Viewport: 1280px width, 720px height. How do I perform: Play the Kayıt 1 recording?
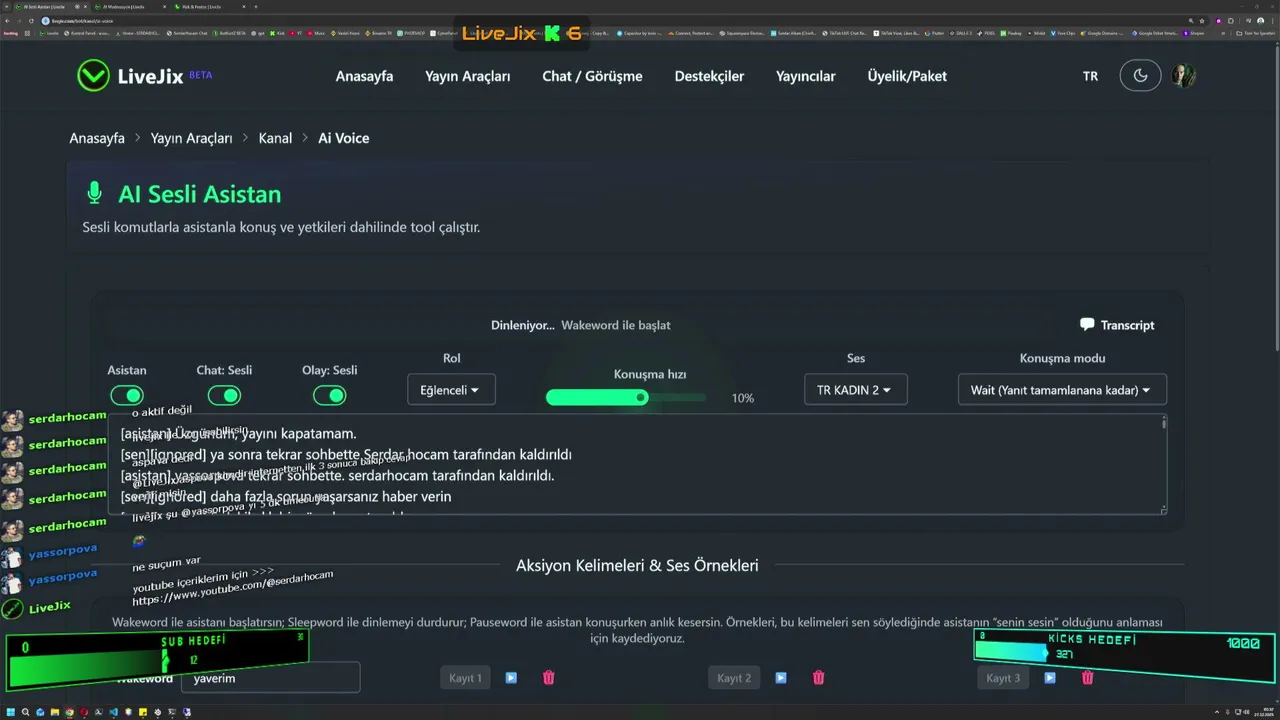[511, 678]
